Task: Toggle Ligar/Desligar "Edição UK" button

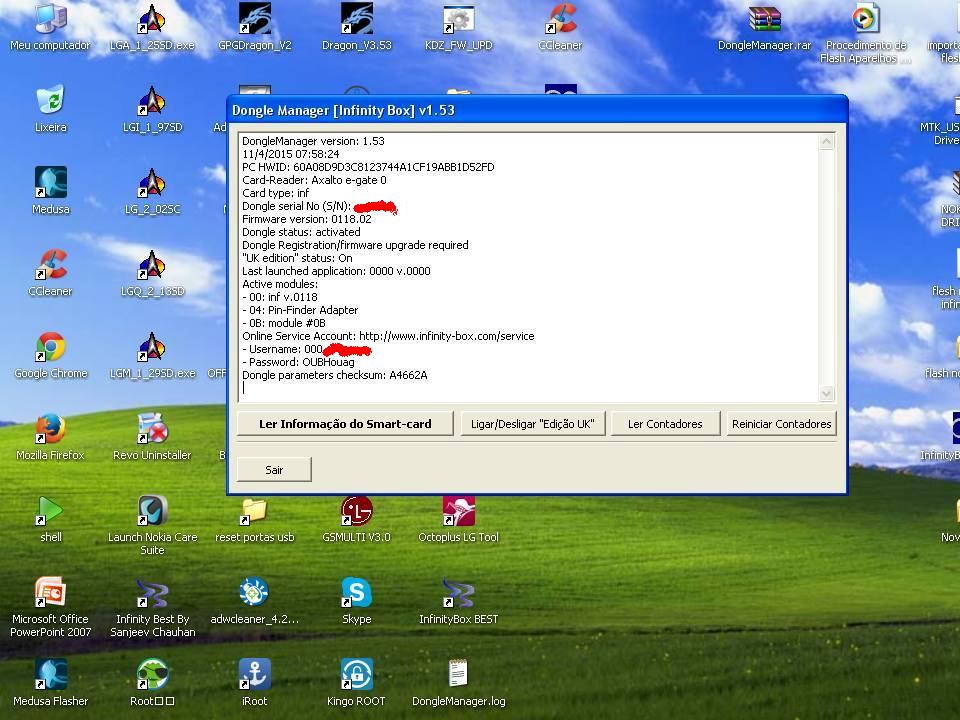Action: [x=533, y=424]
